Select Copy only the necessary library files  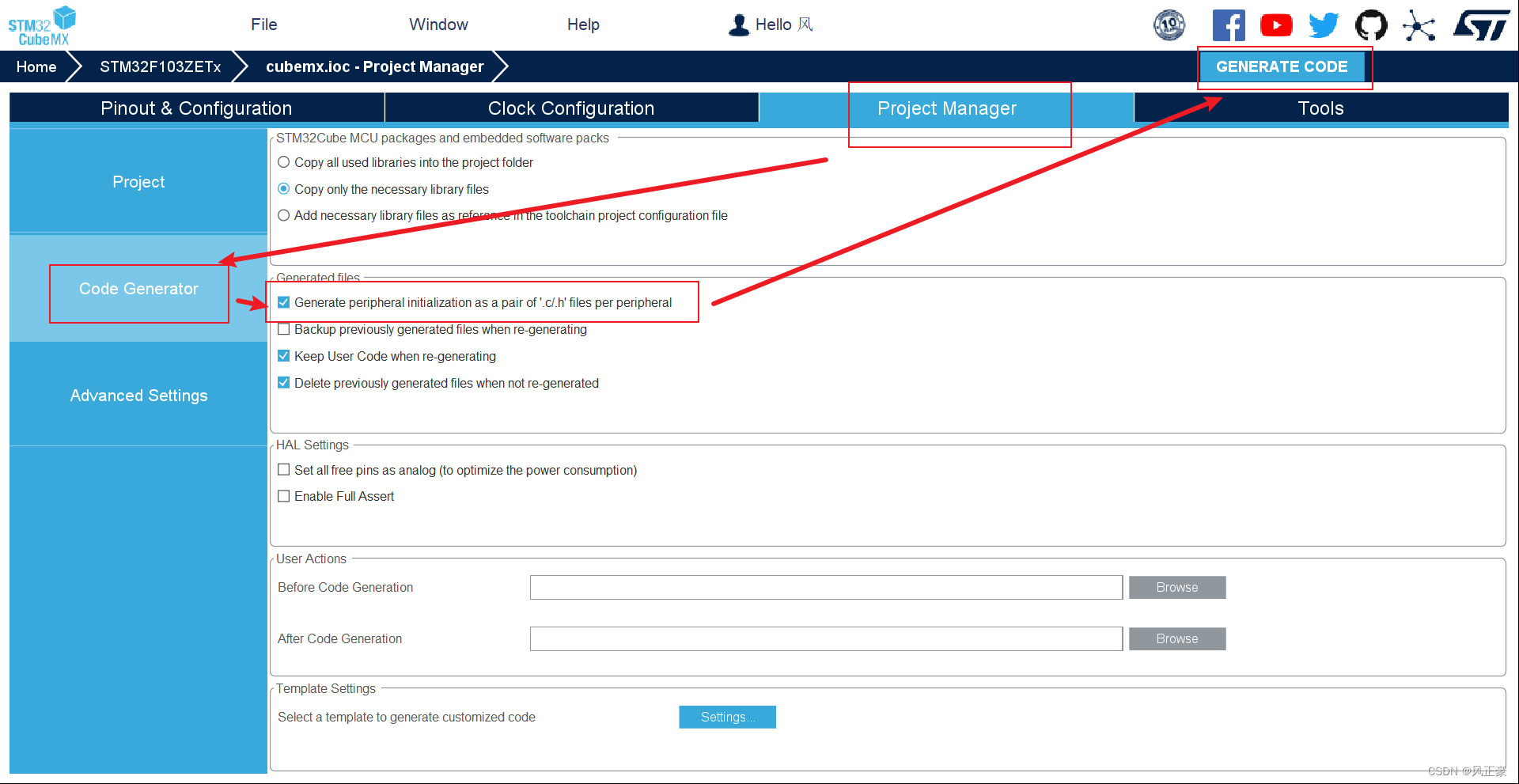pos(283,189)
